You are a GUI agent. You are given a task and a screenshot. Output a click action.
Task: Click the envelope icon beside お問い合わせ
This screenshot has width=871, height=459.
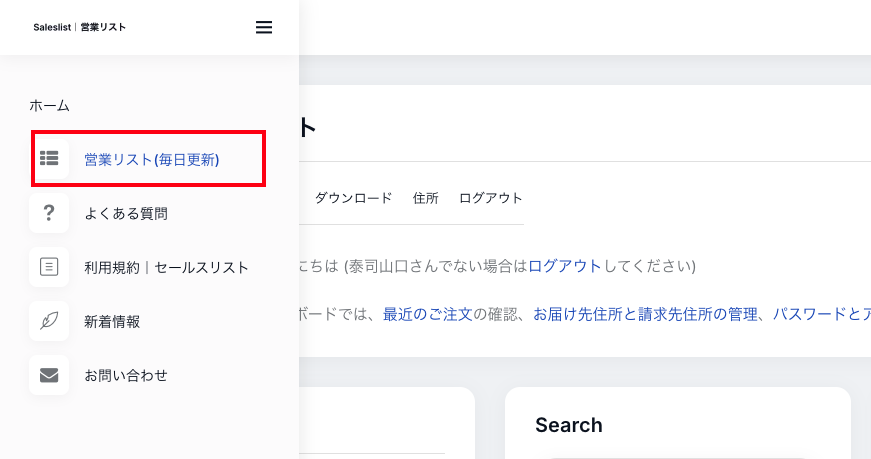point(49,375)
